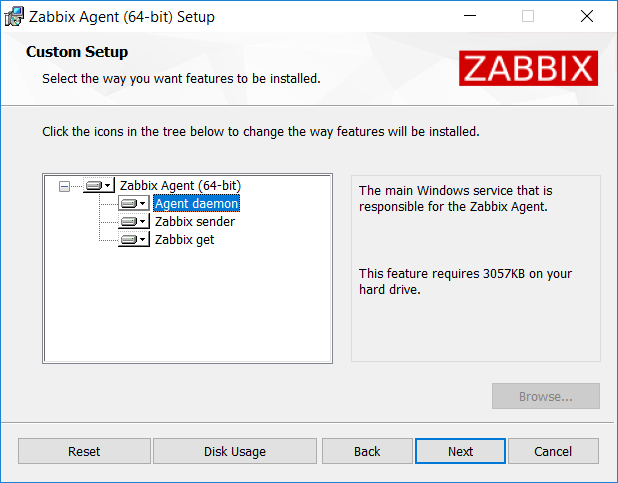Select the Zabbix get tree item
This screenshot has height=483, width=618.
point(184,240)
